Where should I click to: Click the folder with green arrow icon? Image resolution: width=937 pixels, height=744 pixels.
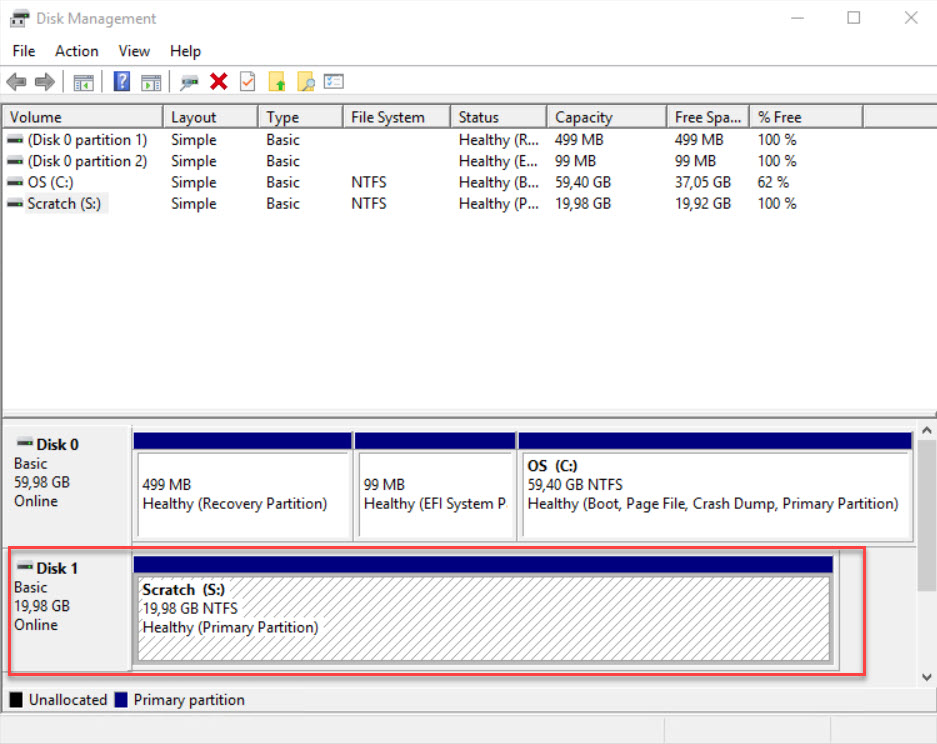277,82
